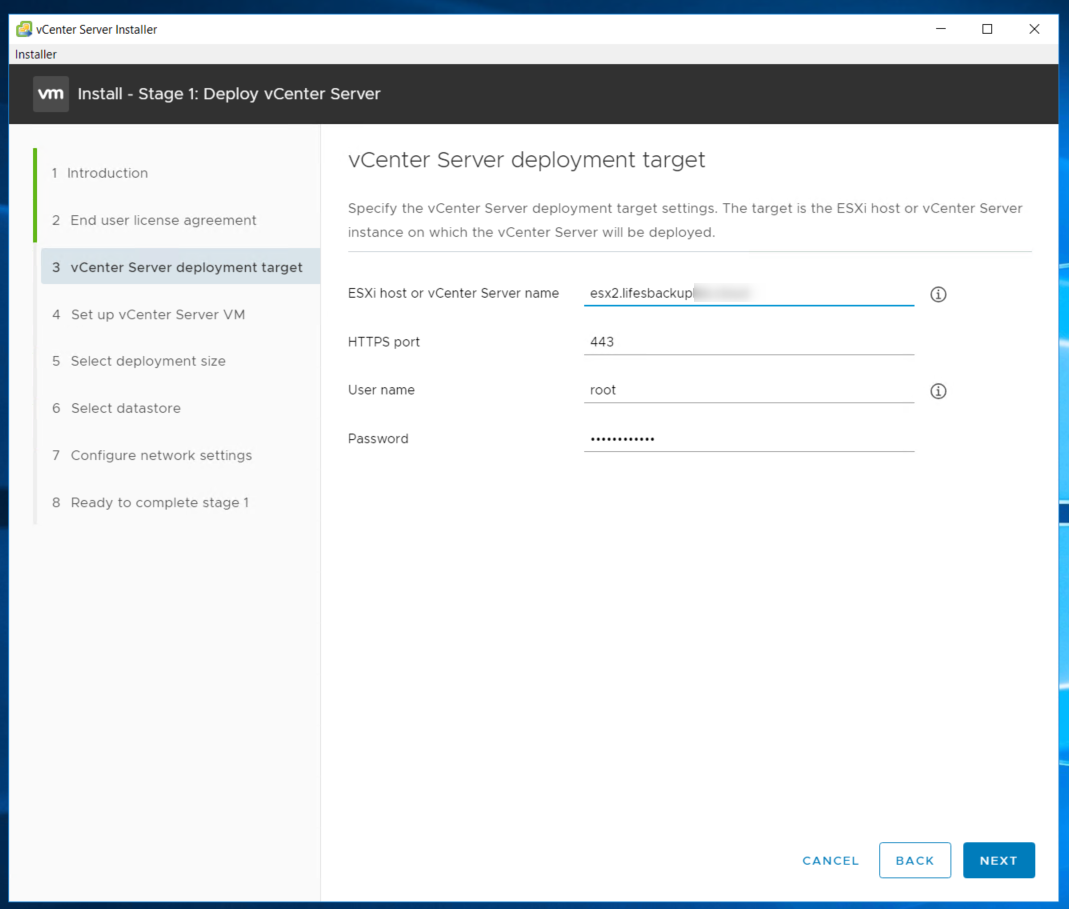Focus the HTTPS port field
This screenshot has height=909, width=1069.
(x=748, y=342)
